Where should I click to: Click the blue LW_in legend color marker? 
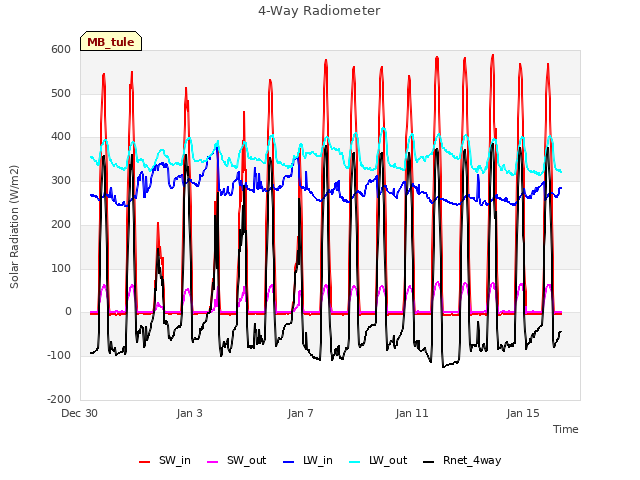(x=289, y=462)
